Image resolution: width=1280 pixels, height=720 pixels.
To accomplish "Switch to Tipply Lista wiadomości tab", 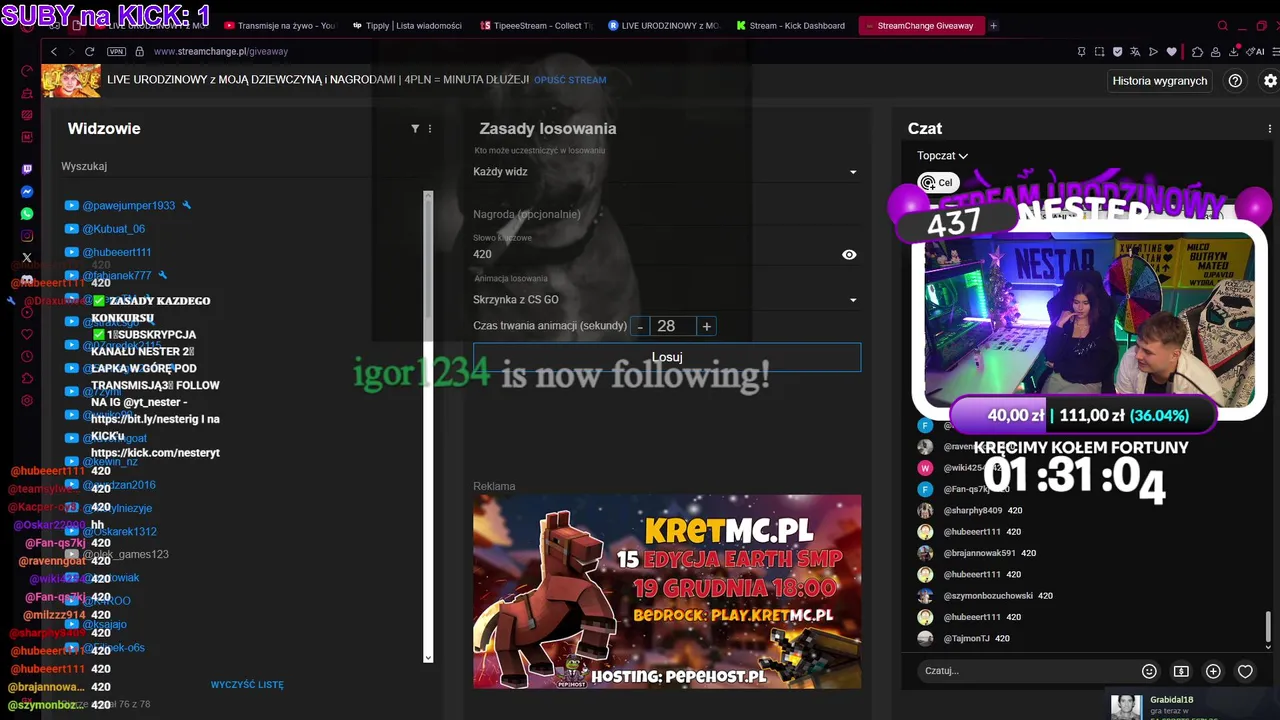I will (407, 26).
